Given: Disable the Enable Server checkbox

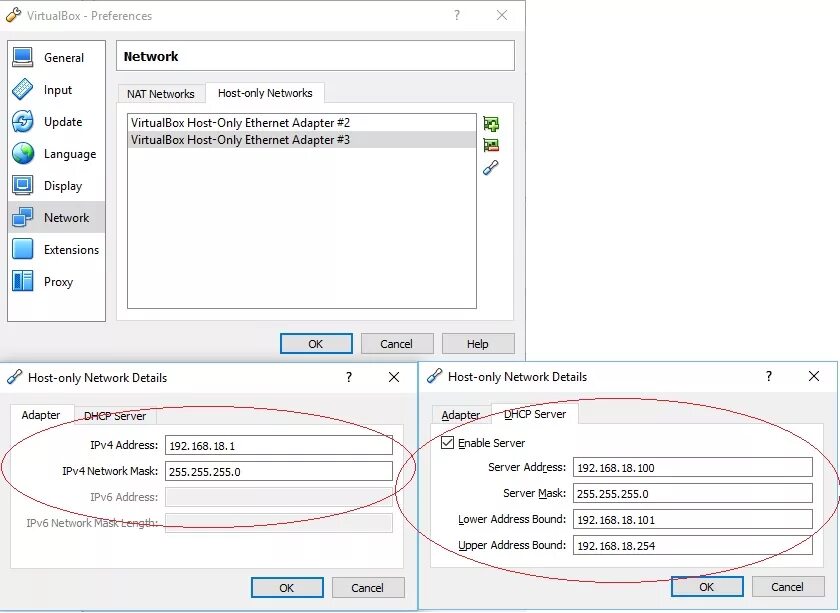Looking at the screenshot, I should pos(447,443).
